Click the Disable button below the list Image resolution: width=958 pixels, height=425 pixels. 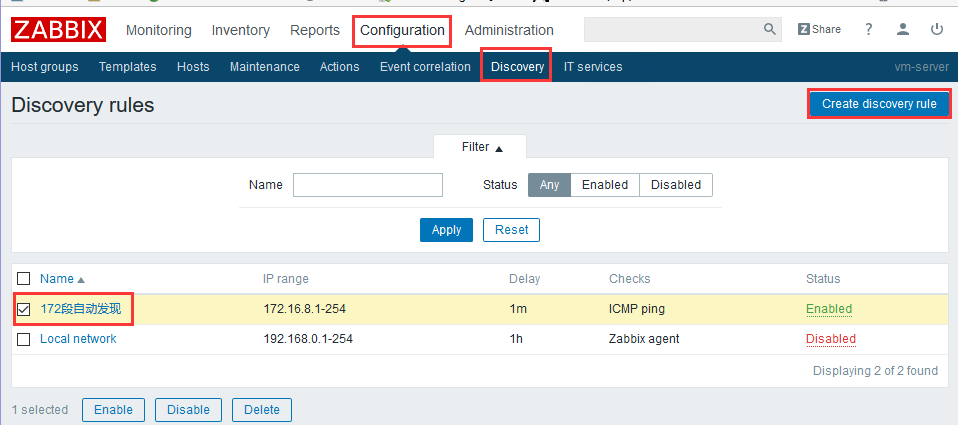point(188,410)
